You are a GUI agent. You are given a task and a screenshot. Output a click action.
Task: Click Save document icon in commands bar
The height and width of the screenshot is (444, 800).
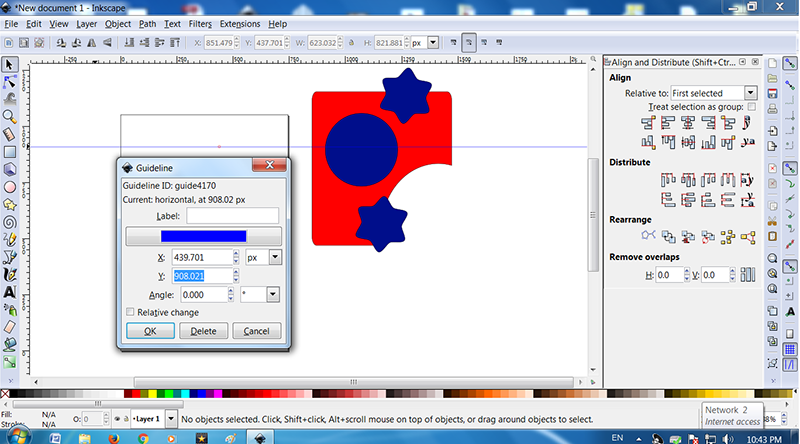click(x=772, y=94)
